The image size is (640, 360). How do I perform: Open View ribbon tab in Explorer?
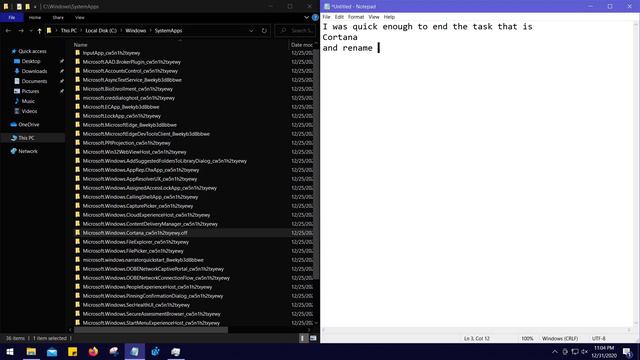(x=80, y=18)
